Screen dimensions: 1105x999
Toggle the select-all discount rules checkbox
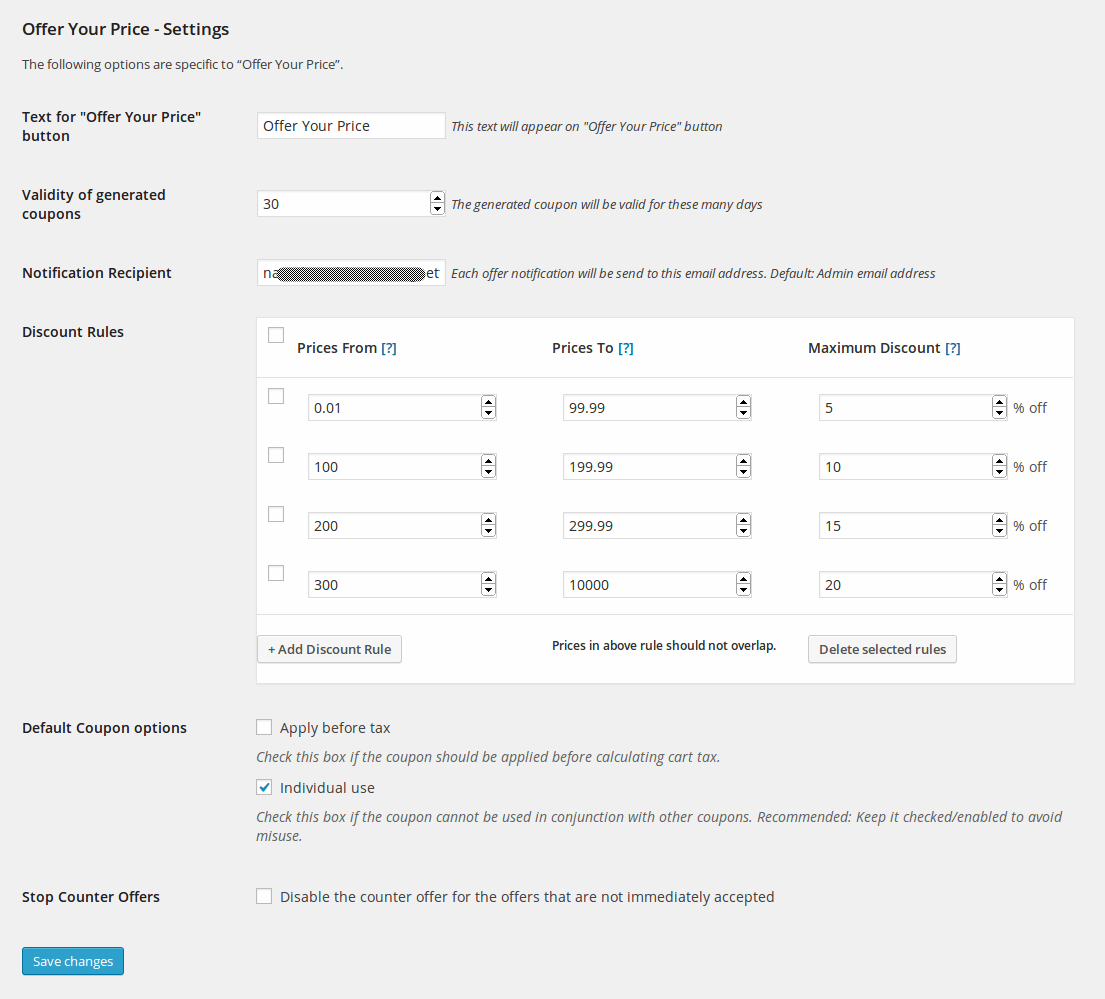276,335
